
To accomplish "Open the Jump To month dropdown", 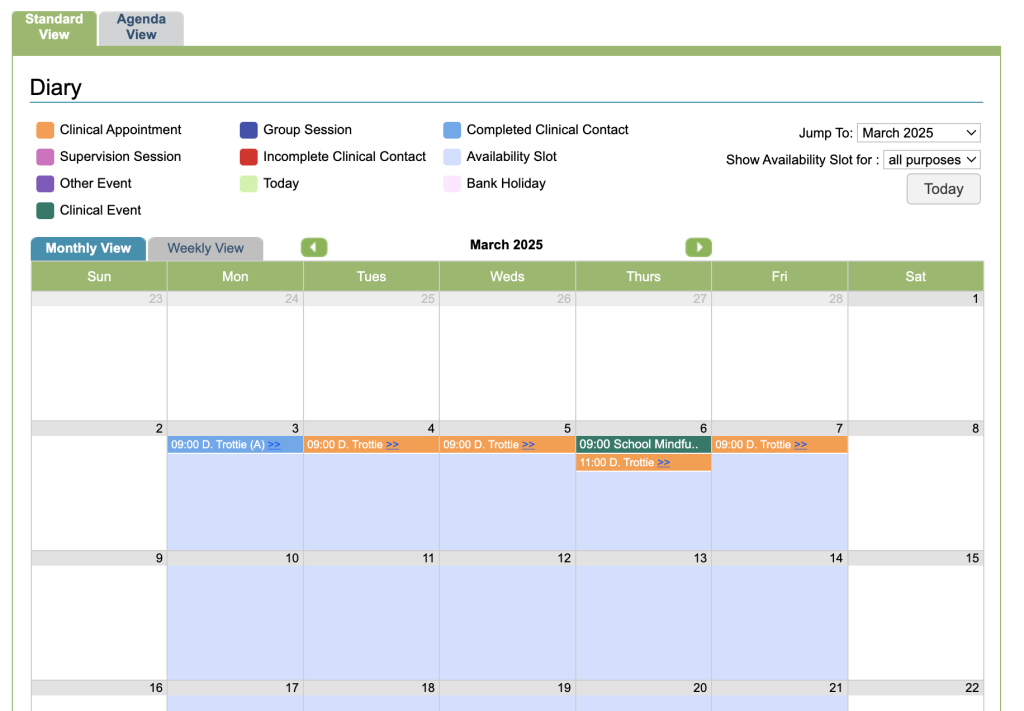I will (918, 133).
